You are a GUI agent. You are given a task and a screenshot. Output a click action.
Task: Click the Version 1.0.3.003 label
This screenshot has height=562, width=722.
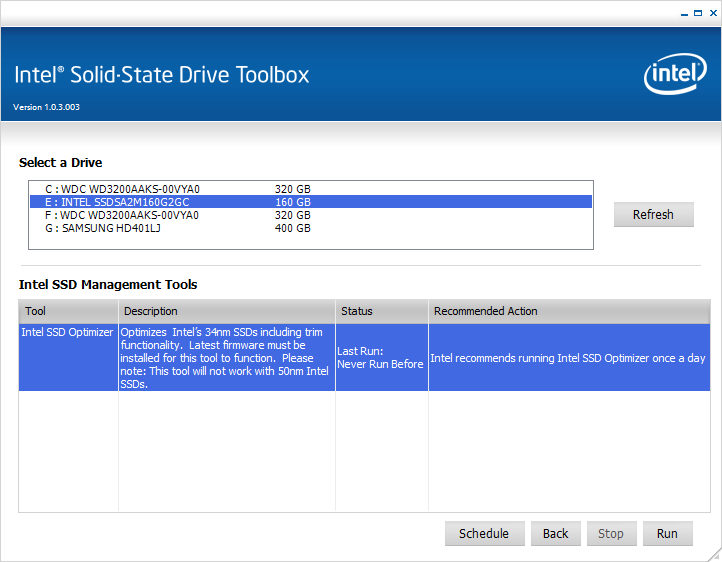tap(47, 107)
